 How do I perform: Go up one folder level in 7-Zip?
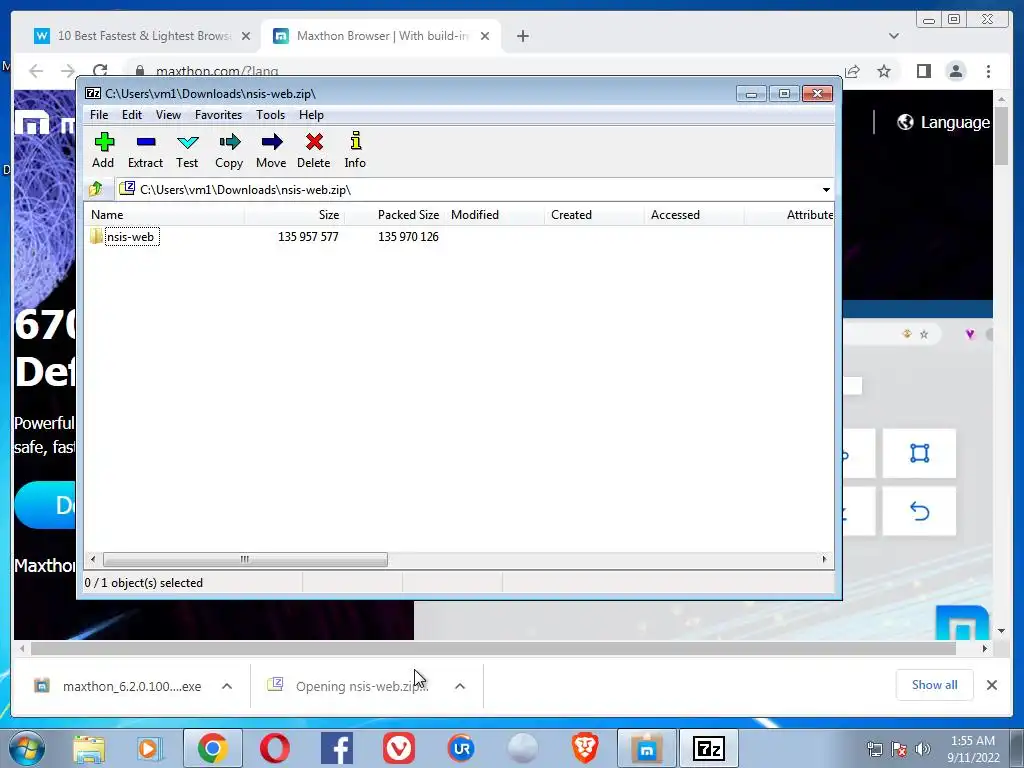(96, 189)
